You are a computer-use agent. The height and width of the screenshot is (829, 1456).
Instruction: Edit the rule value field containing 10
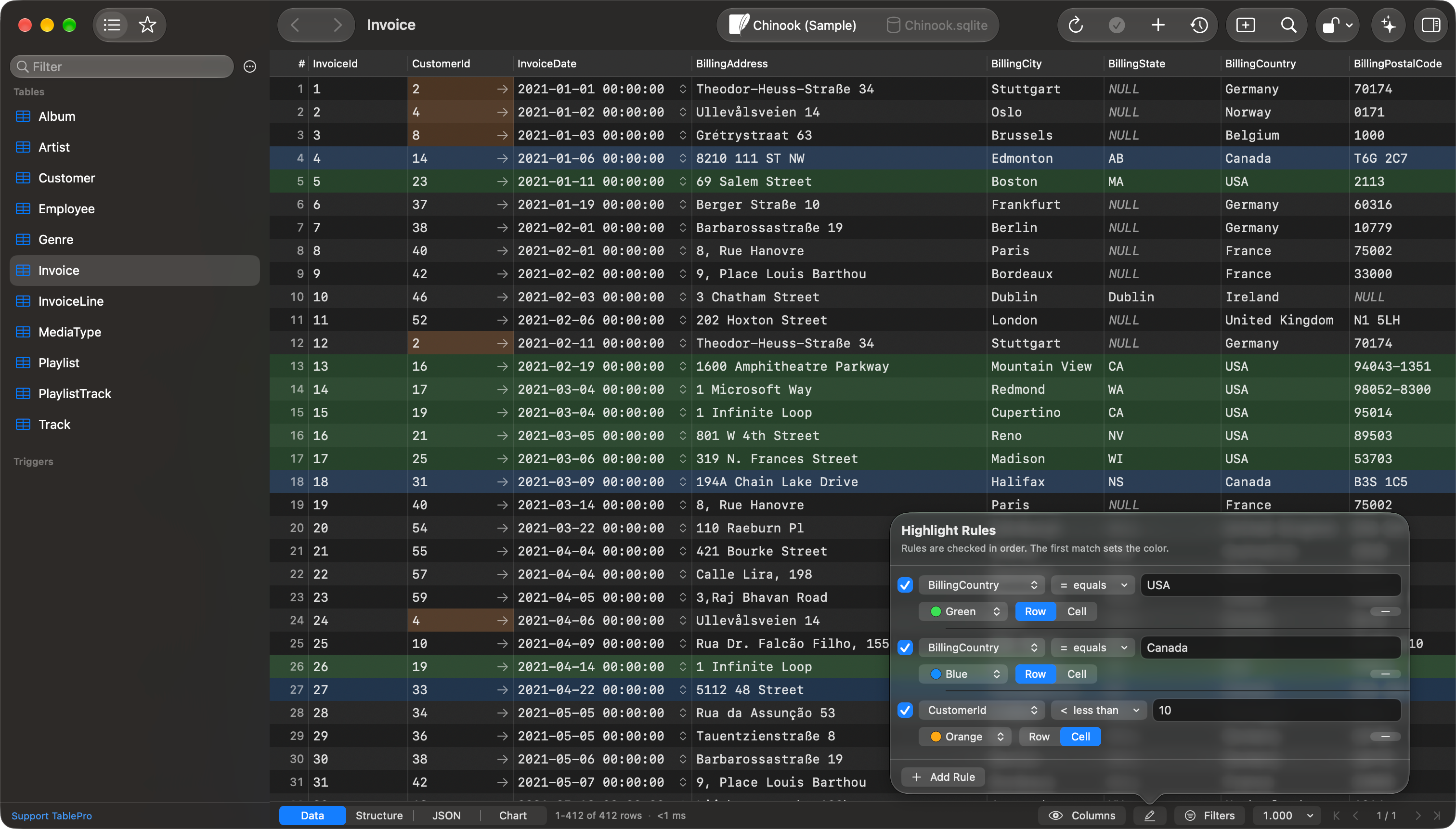(1276, 710)
